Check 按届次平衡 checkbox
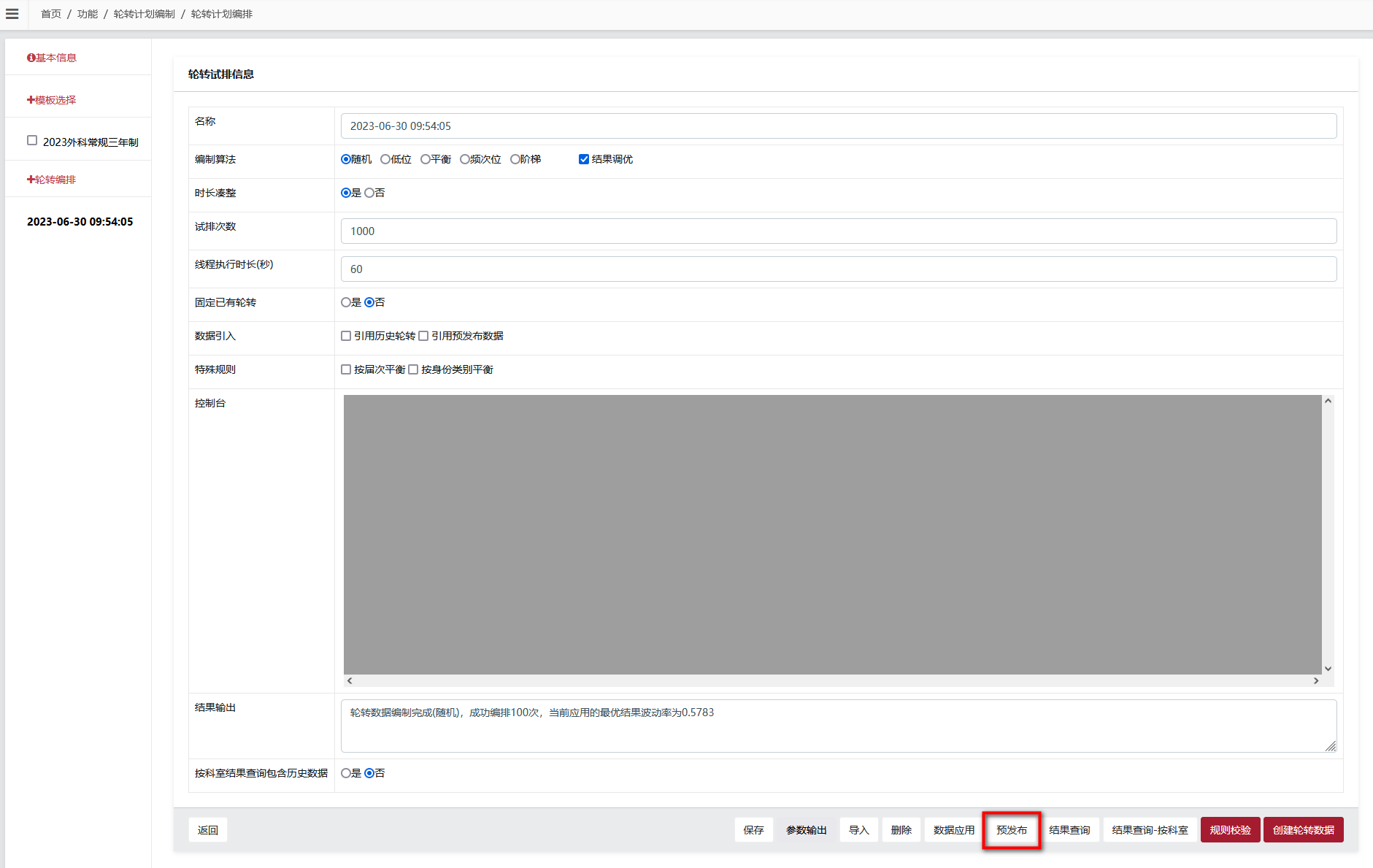Viewport: 1373px width, 868px height. coord(346,369)
